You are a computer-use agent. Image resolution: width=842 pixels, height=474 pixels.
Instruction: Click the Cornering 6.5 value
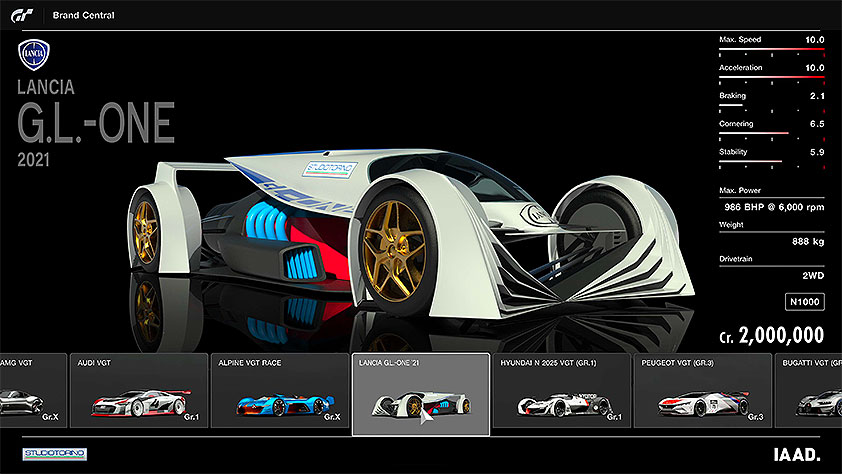point(817,124)
